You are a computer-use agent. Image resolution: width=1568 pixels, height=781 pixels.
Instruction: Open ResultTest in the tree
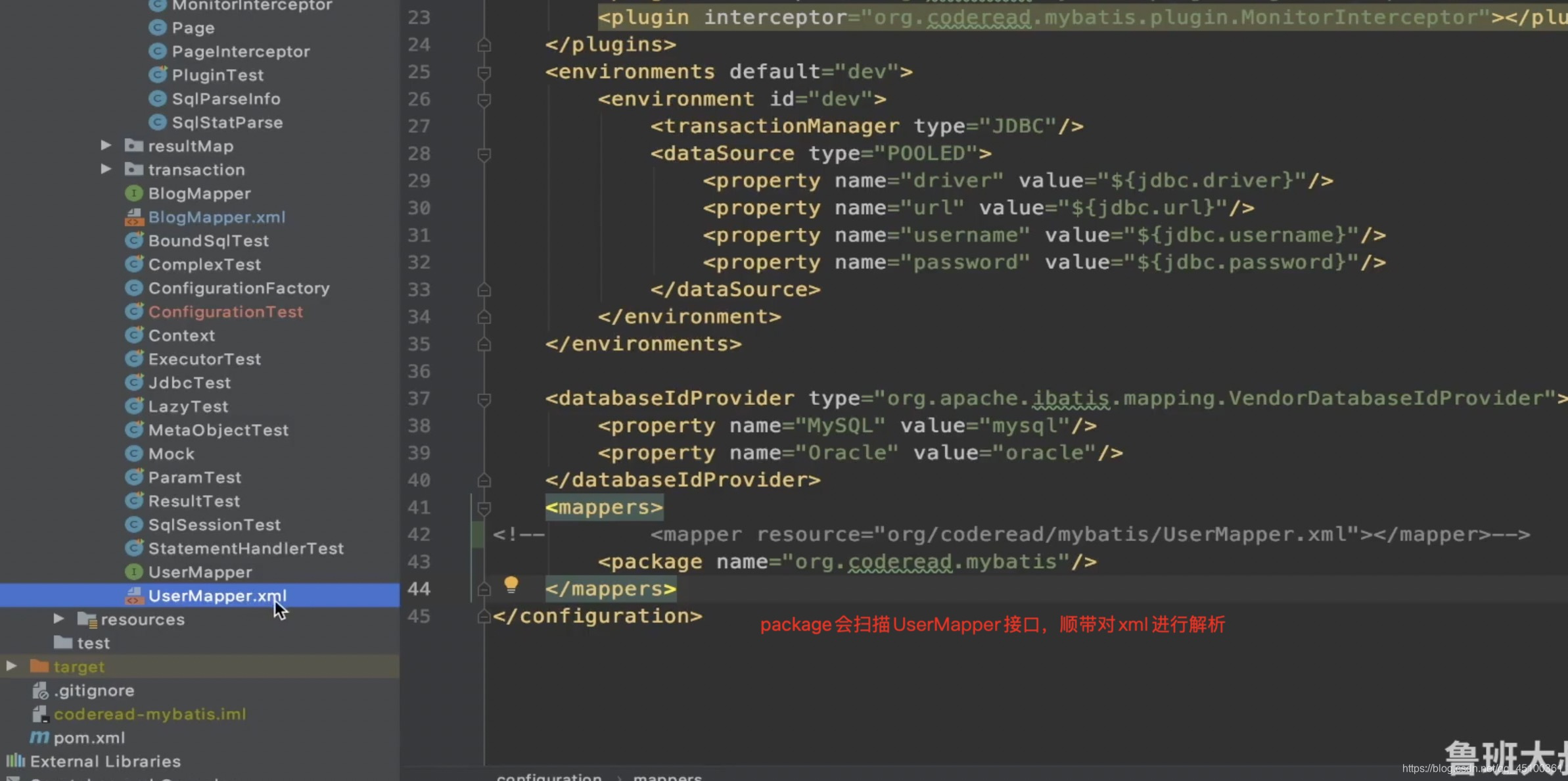194,501
